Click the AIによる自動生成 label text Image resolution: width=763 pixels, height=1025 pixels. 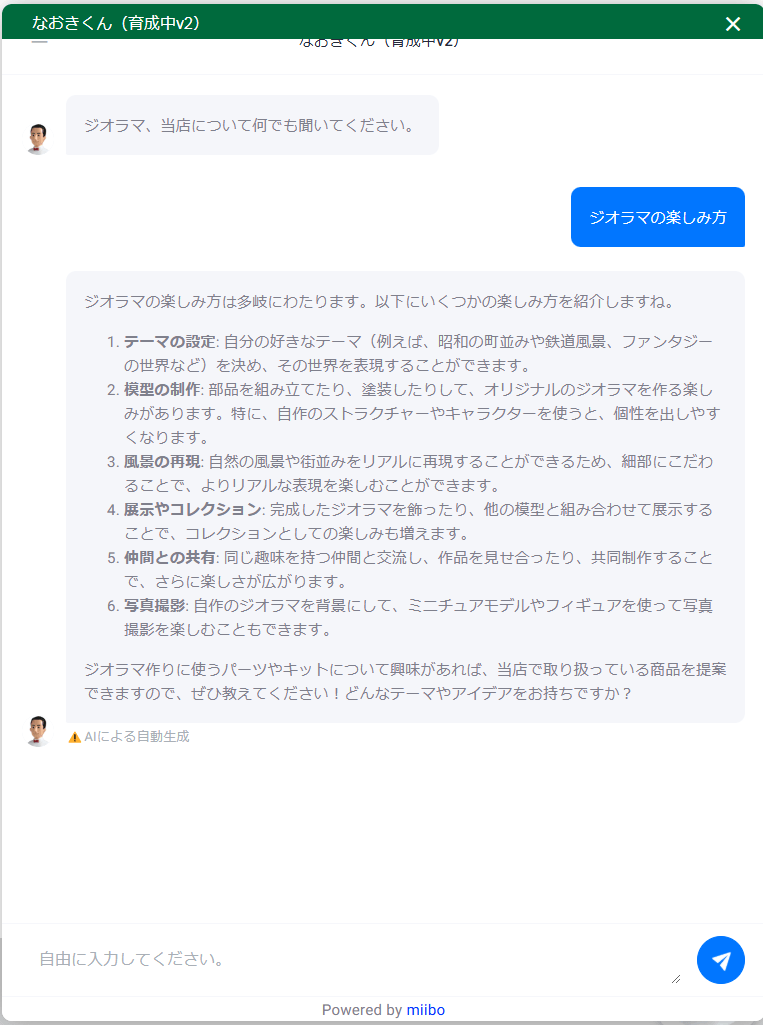pyautogui.click(x=136, y=737)
